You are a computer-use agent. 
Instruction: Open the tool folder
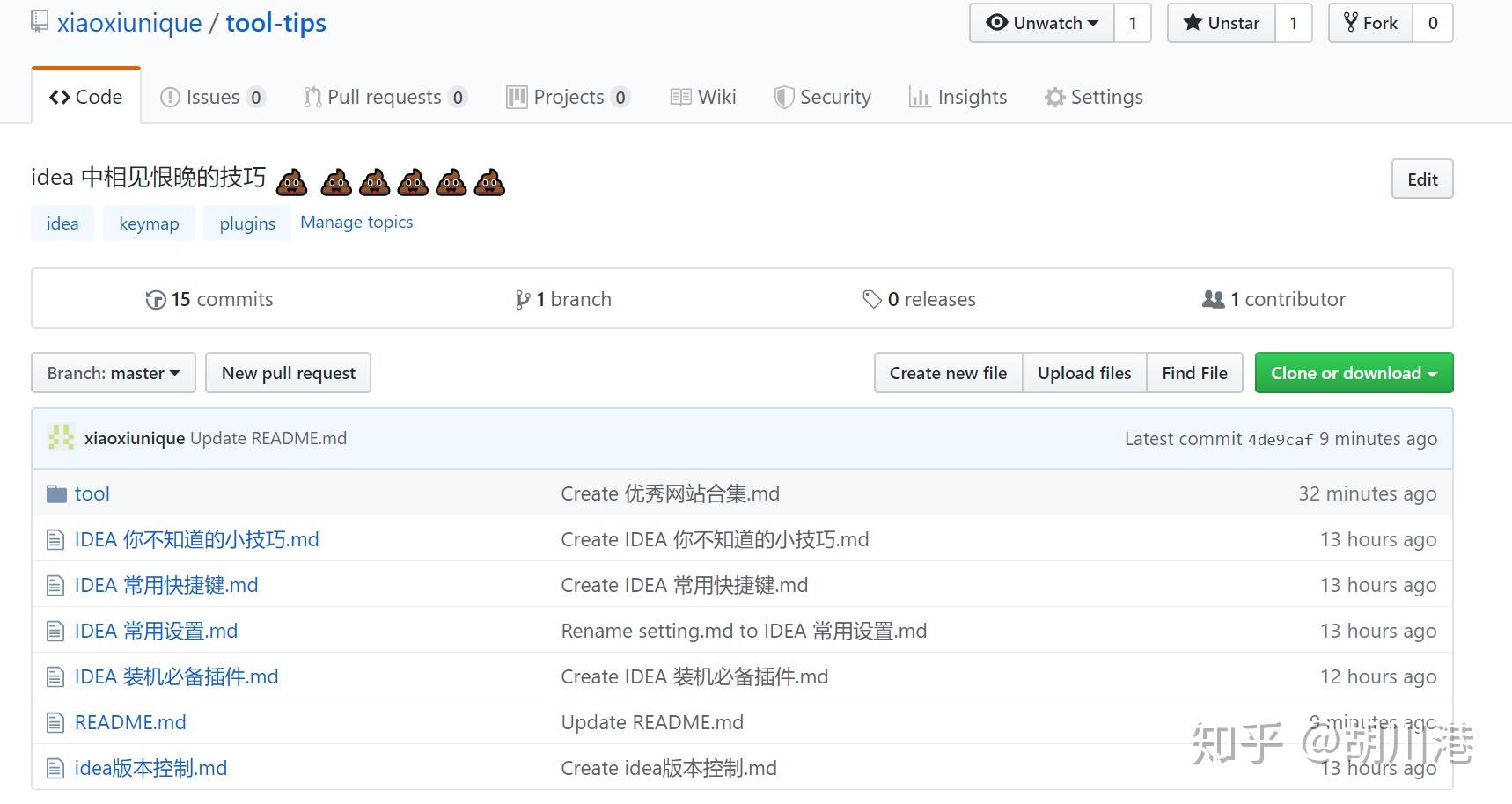coord(92,493)
